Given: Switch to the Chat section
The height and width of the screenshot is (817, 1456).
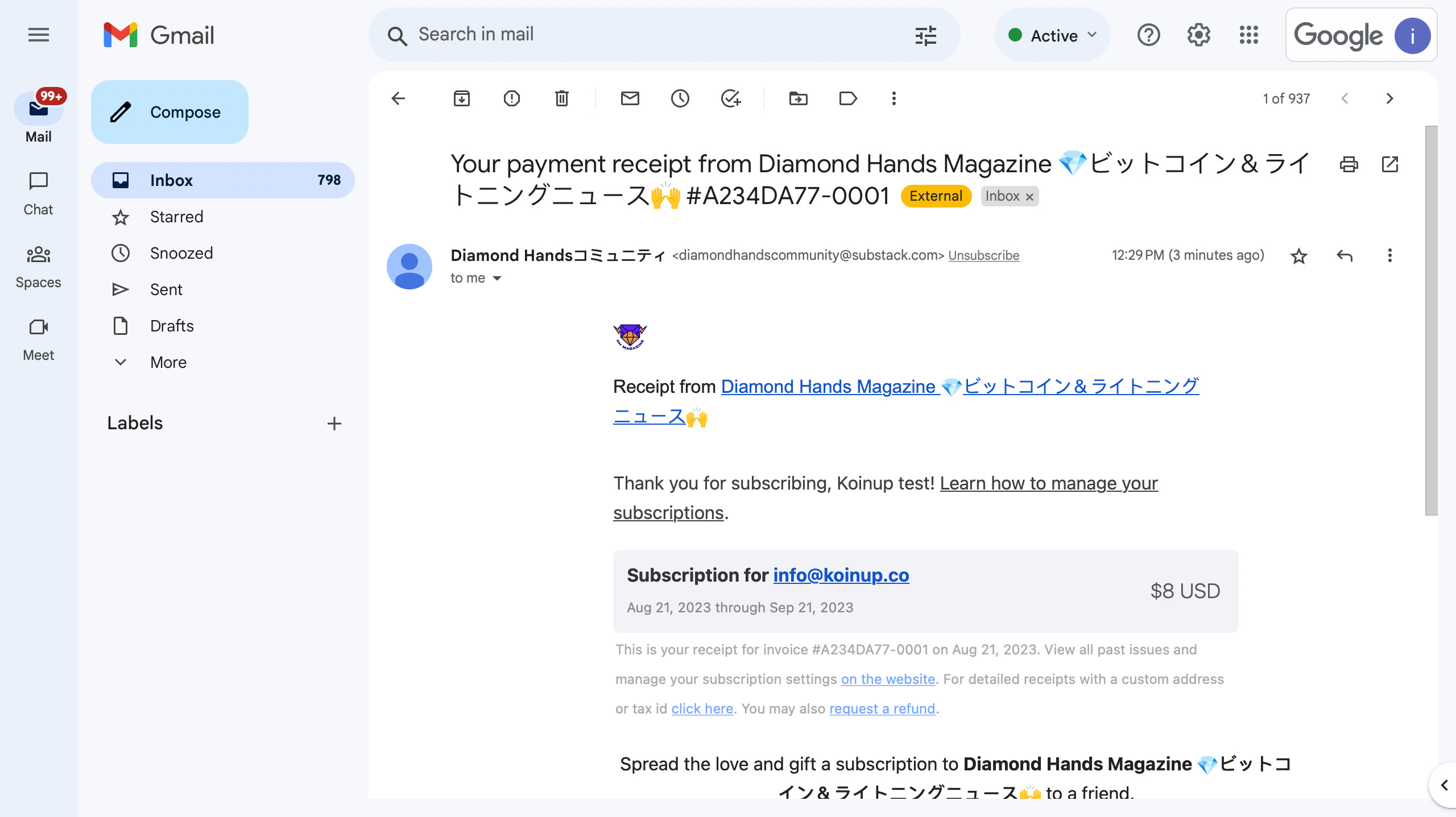Looking at the screenshot, I should point(38,193).
